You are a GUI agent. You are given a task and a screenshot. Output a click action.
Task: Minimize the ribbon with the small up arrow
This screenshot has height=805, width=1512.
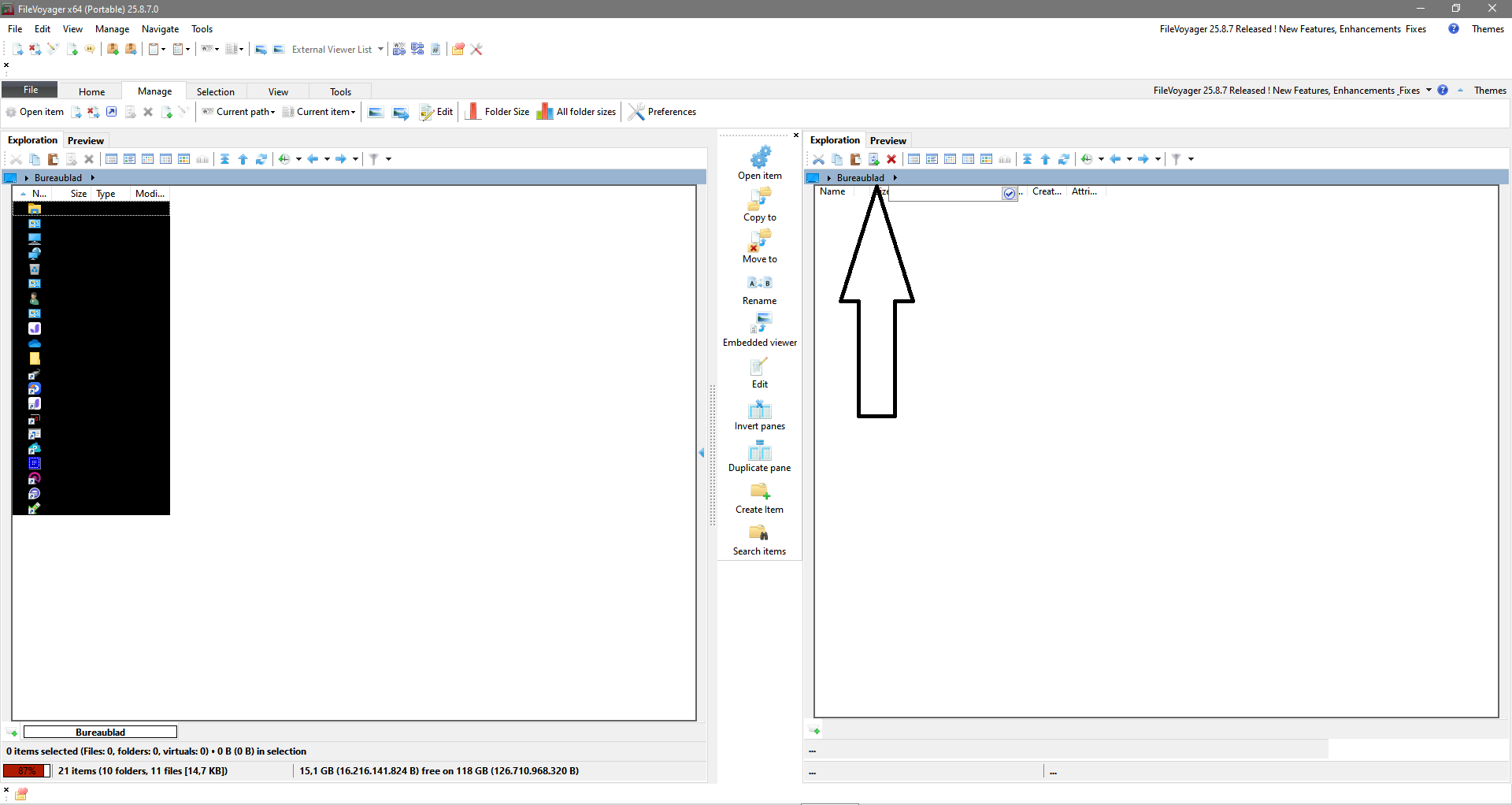coord(1460,91)
